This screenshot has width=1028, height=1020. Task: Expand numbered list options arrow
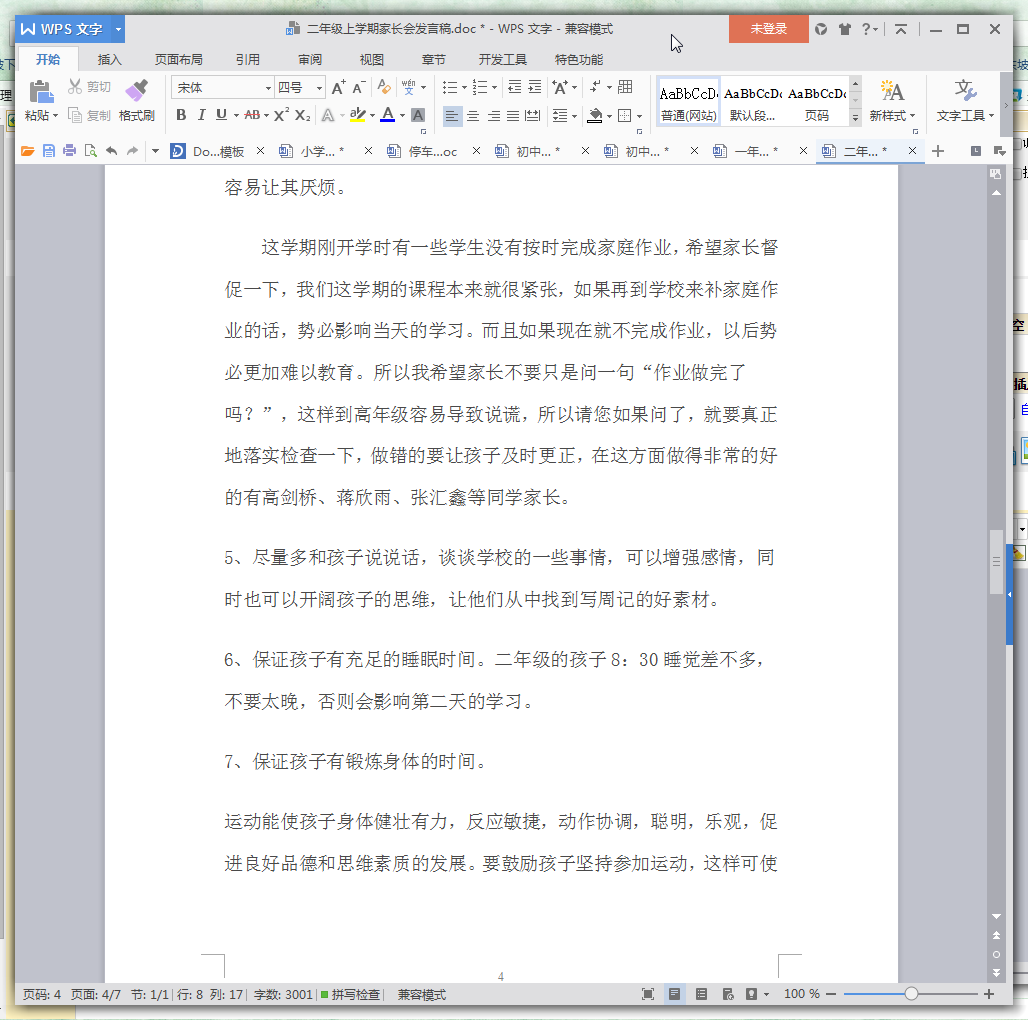tap(494, 87)
